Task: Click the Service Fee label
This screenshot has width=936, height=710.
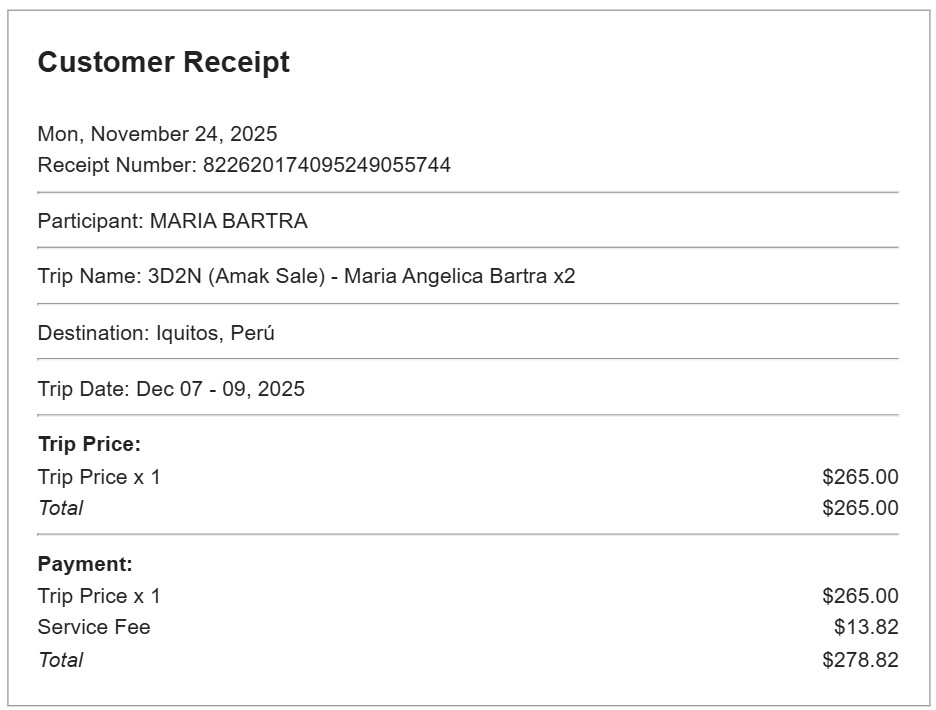Action: (94, 627)
